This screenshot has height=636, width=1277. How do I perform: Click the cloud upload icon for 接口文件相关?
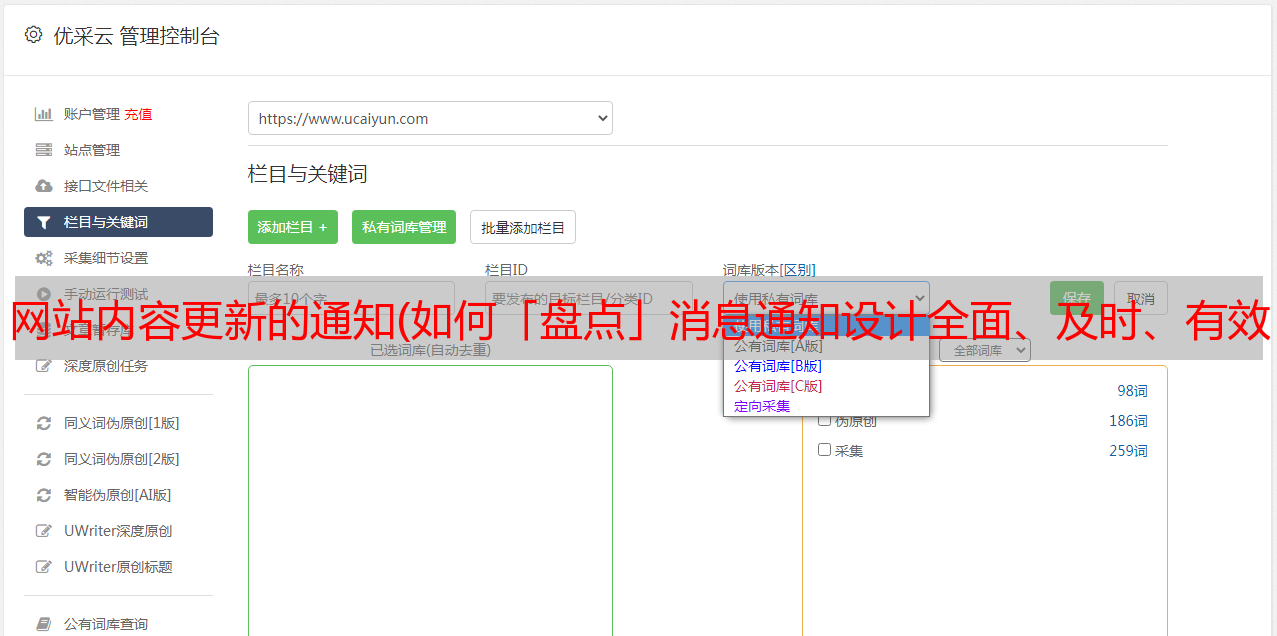point(43,186)
